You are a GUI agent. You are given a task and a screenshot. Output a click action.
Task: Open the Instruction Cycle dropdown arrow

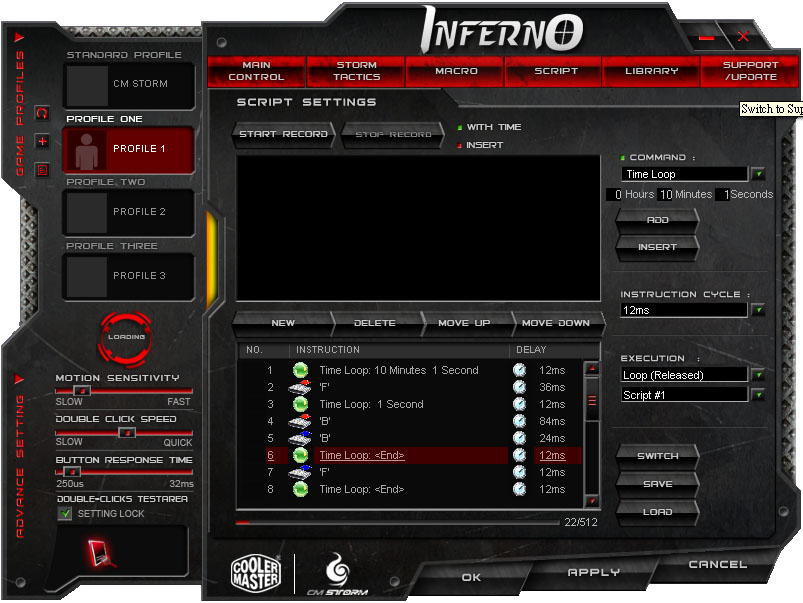(x=758, y=310)
